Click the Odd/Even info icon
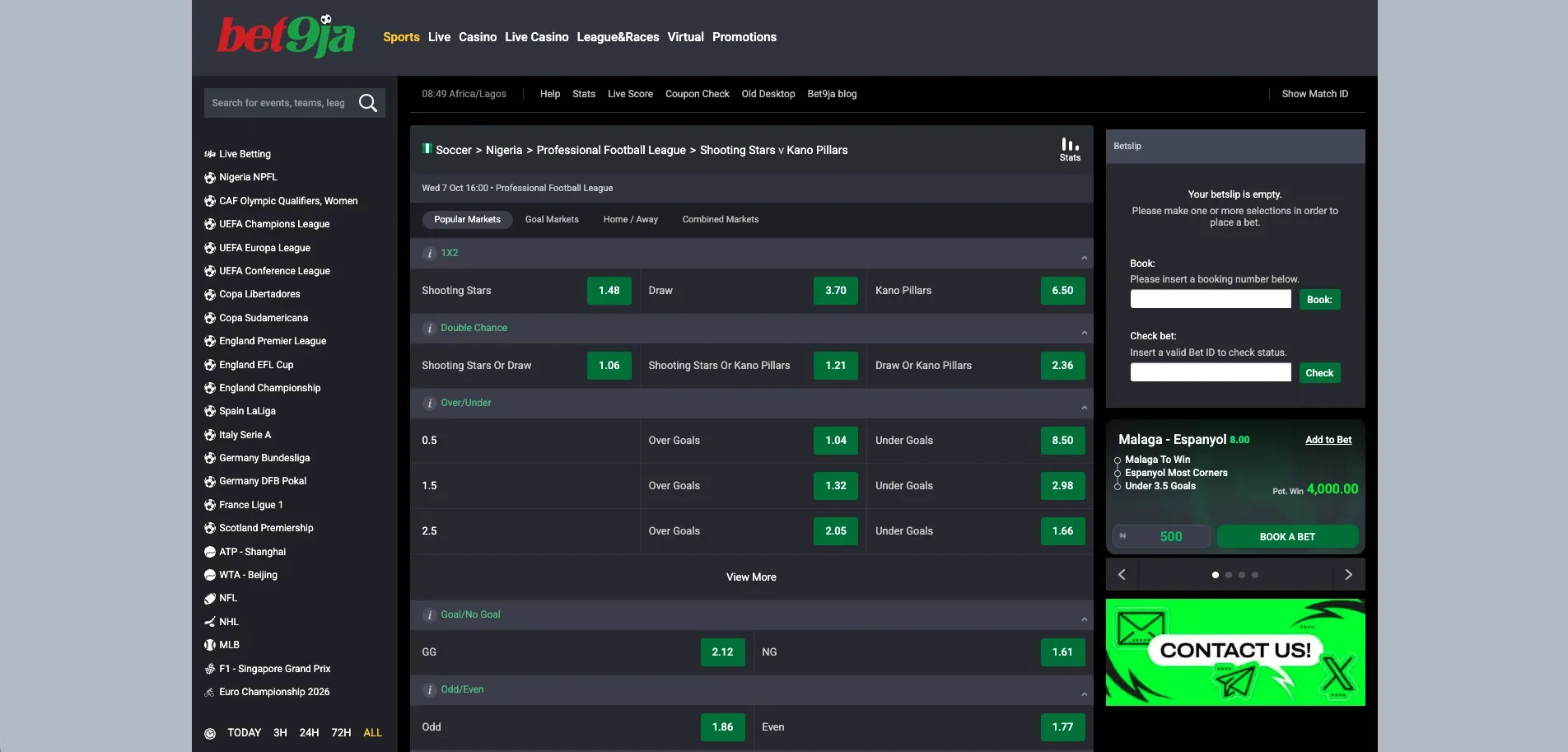This screenshot has width=1568, height=752. coord(429,690)
